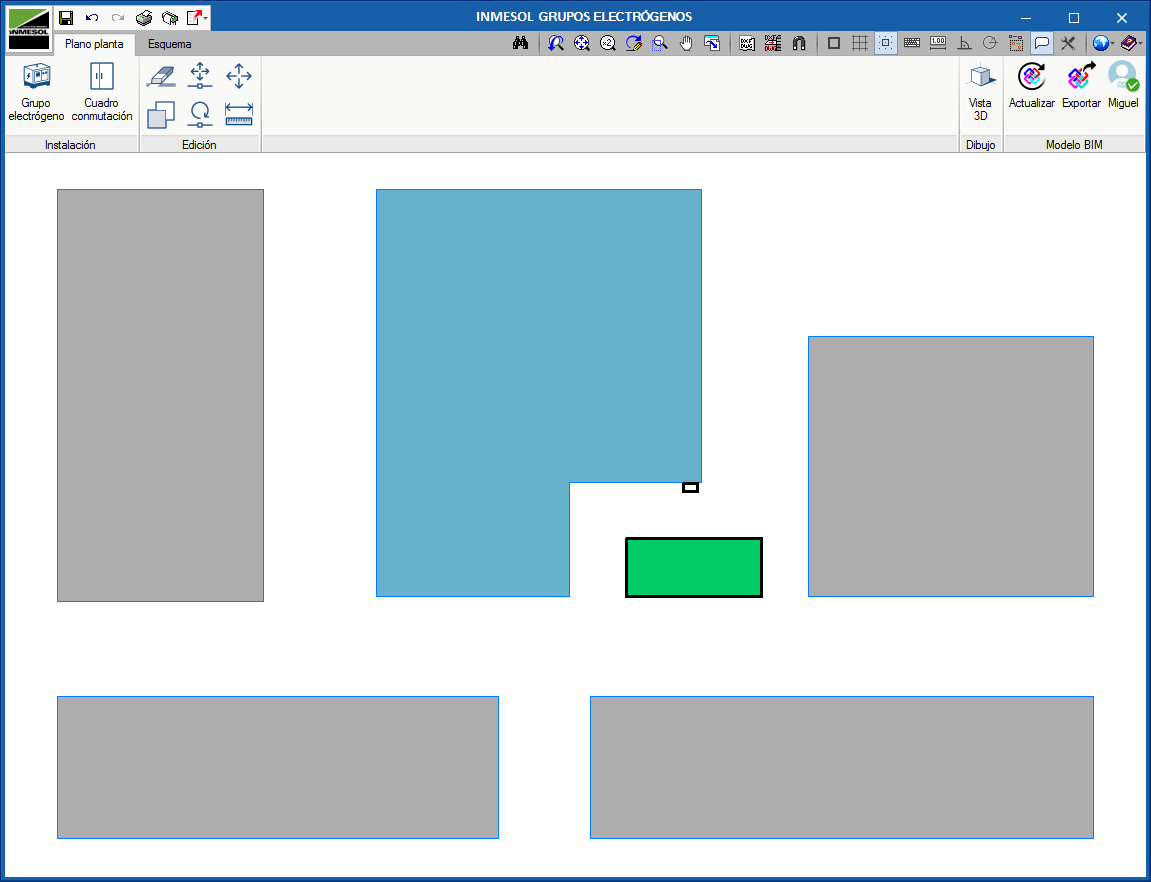Select the measure distance ruler tool
Image resolution: width=1151 pixels, height=882 pixels.
tap(239, 114)
